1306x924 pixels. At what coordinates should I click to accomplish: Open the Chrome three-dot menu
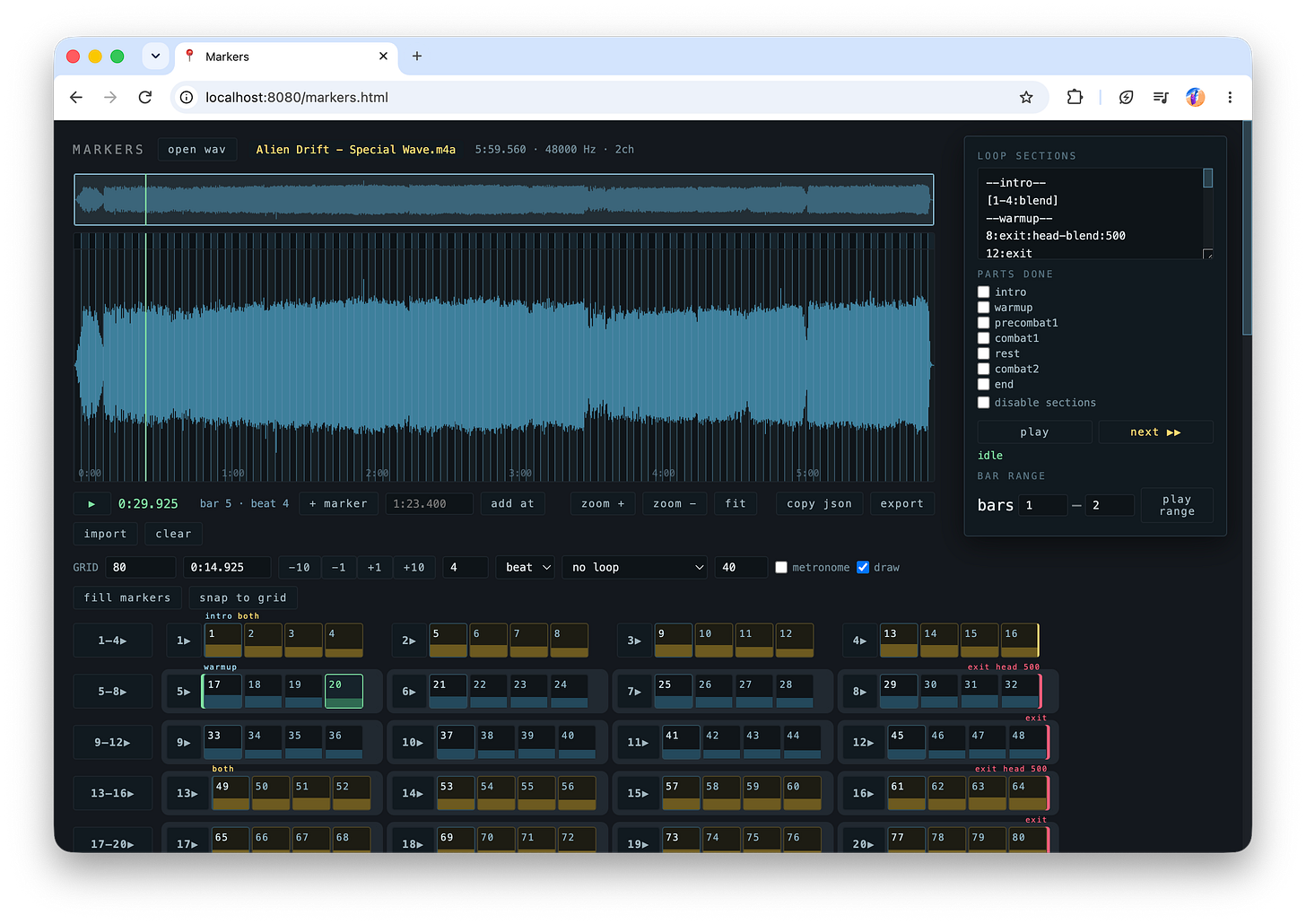[1230, 97]
